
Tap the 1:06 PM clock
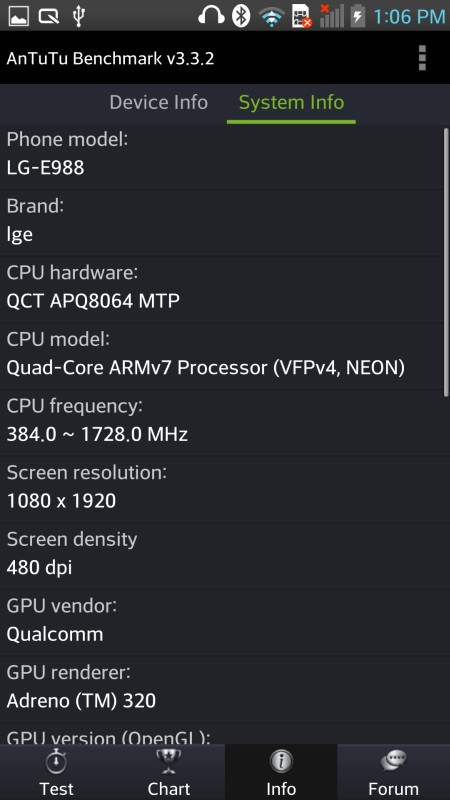(x=409, y=17)
